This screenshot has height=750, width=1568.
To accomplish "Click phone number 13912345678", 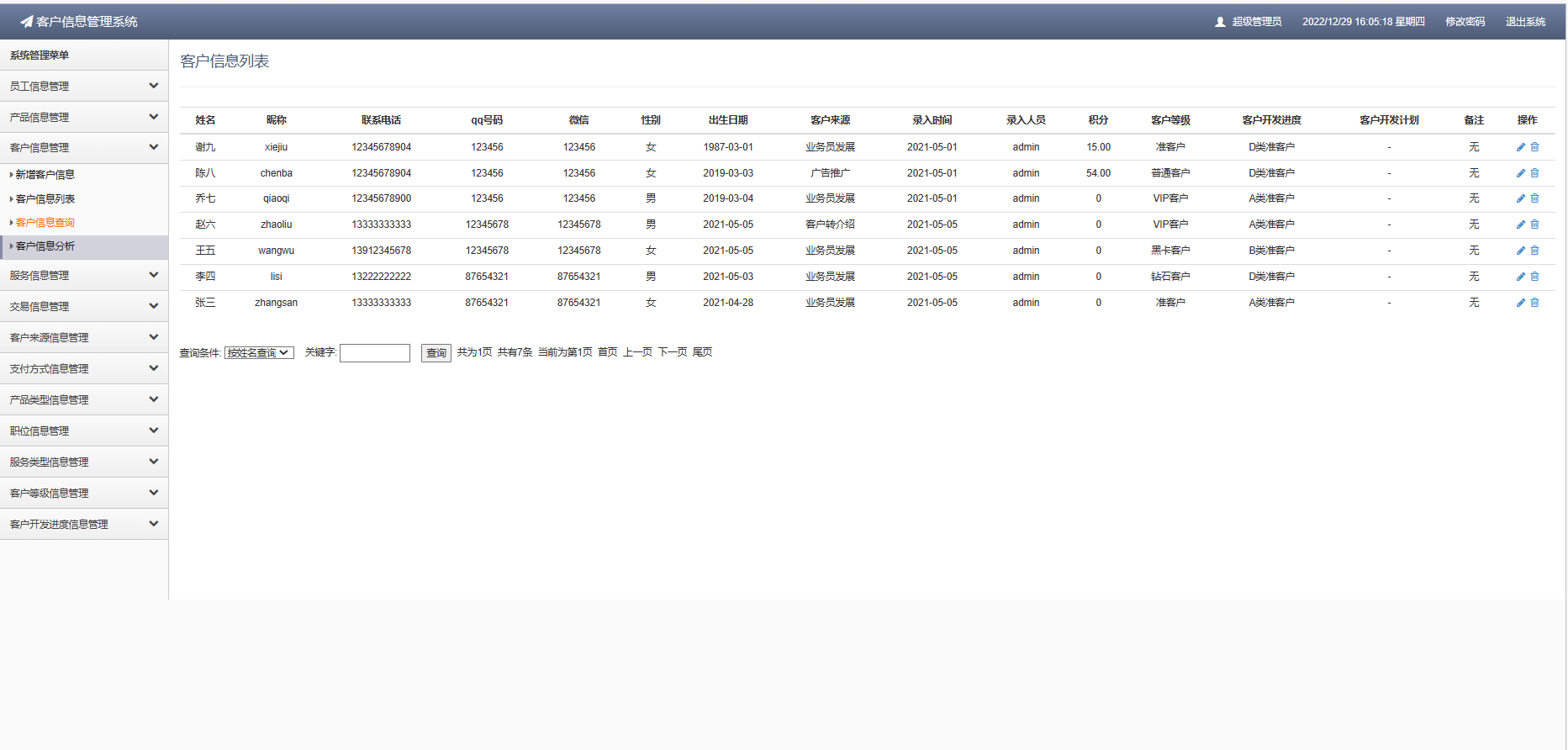I will tap(382, 251).
